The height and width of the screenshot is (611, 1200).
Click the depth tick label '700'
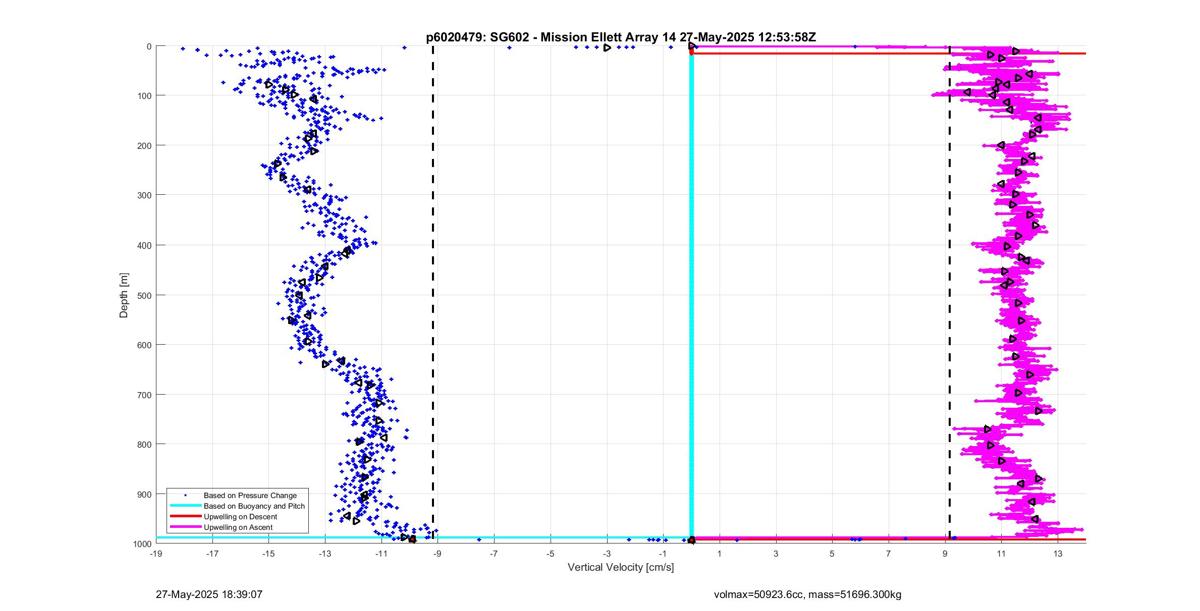click(x=143, y=395)
